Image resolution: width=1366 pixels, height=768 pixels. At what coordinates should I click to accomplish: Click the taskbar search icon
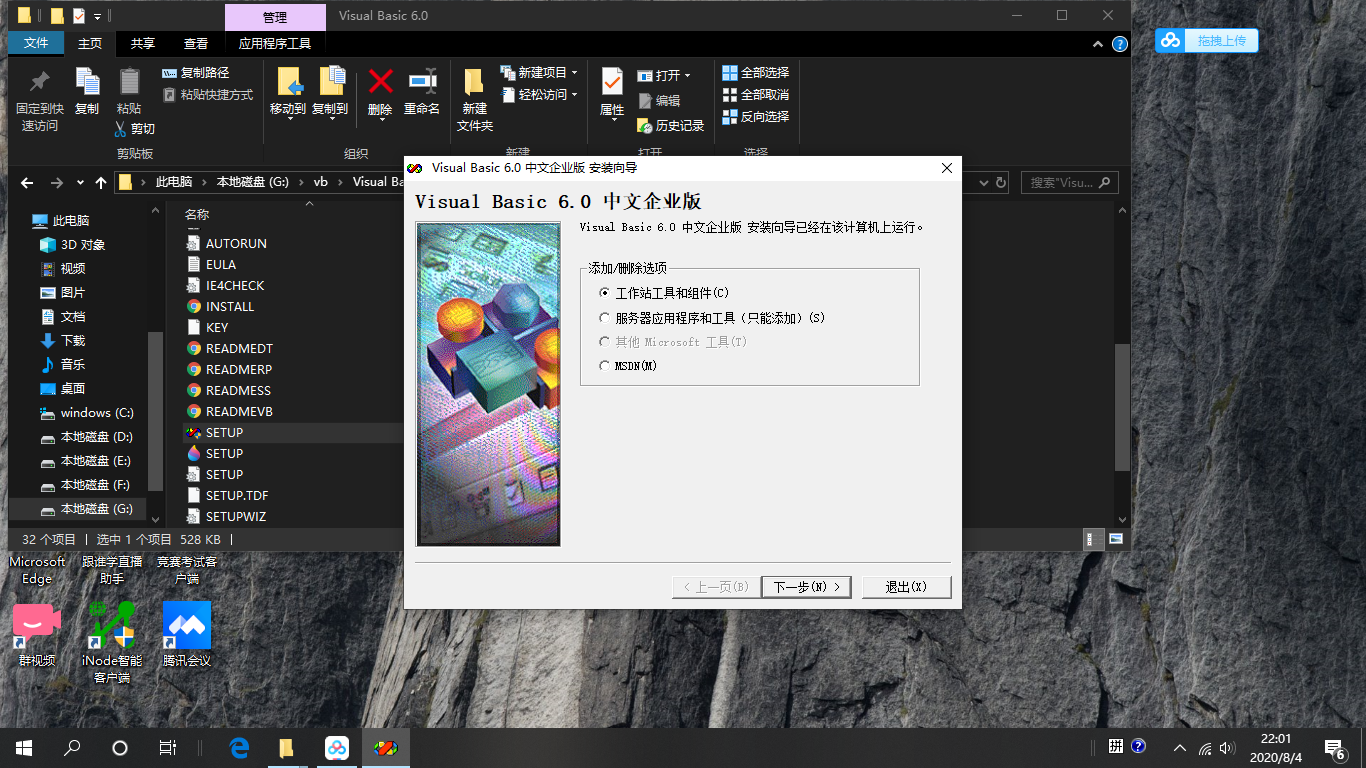(x=72, y=748)
